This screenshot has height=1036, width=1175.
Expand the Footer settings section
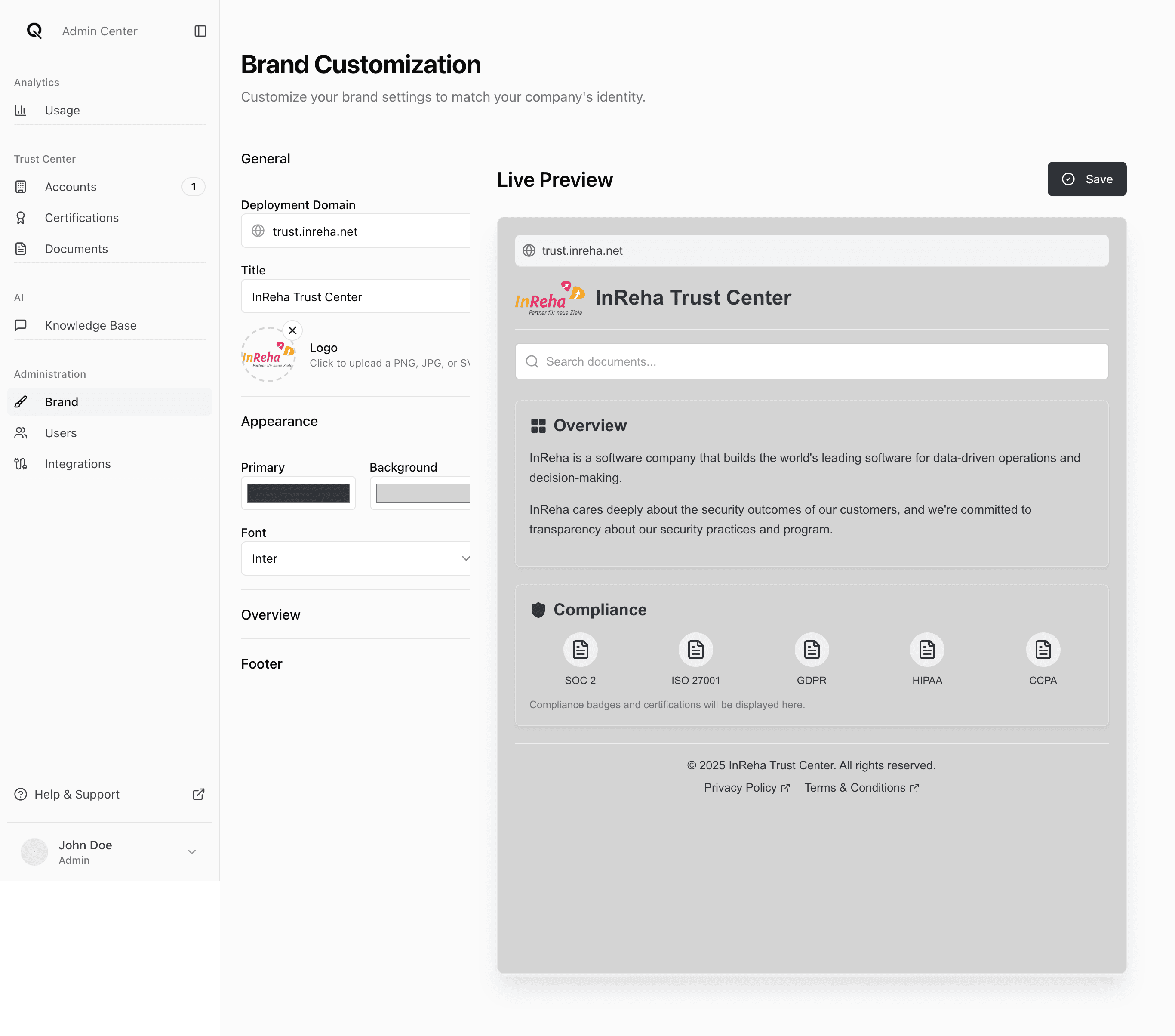pyautogui.click(x=355, y=663)
